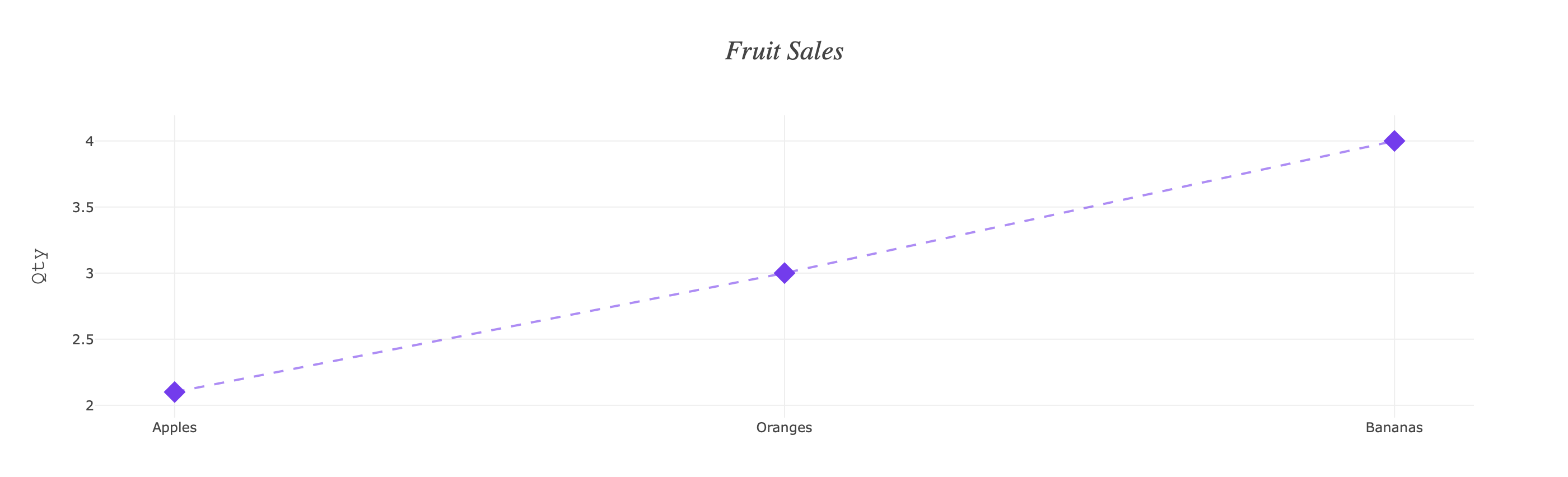The width and height of the screenshot is (1568, 477).
Task: Click the y-axis tick label 2
Action: click(x=90, y=406)
